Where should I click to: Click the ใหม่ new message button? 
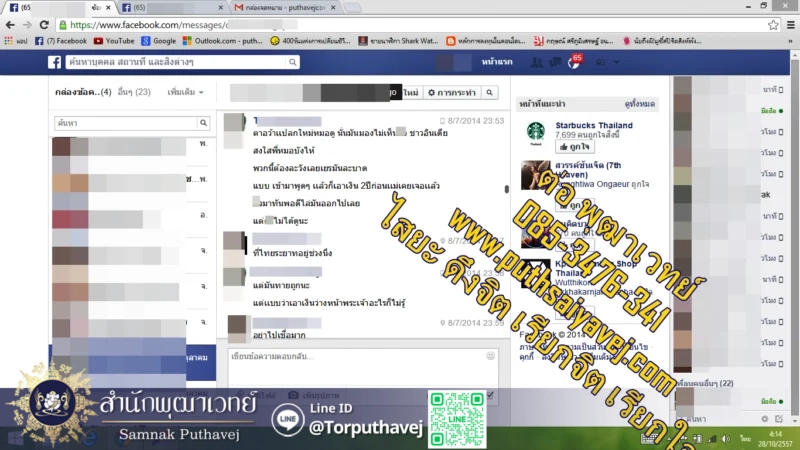(x=411, y=92)
